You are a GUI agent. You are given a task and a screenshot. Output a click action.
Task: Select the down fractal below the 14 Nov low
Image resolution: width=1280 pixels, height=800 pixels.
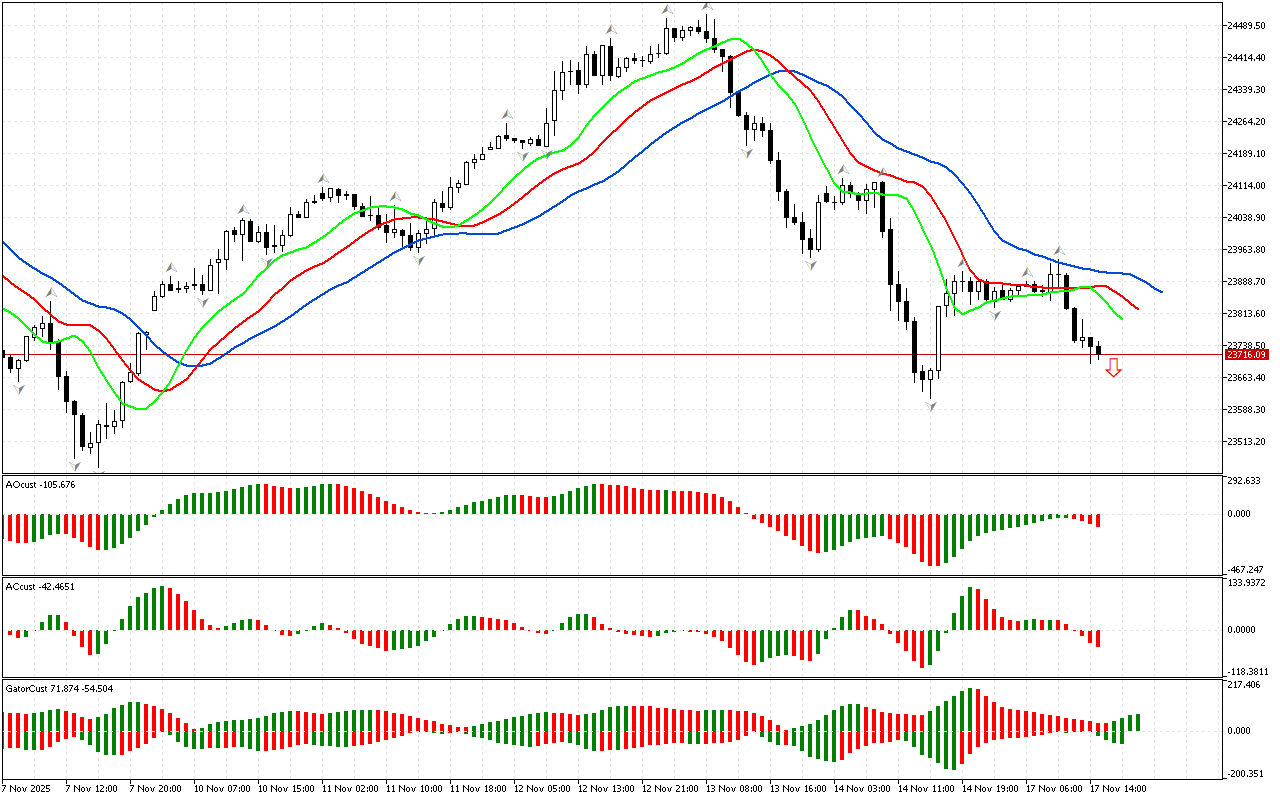pos(931,406)
